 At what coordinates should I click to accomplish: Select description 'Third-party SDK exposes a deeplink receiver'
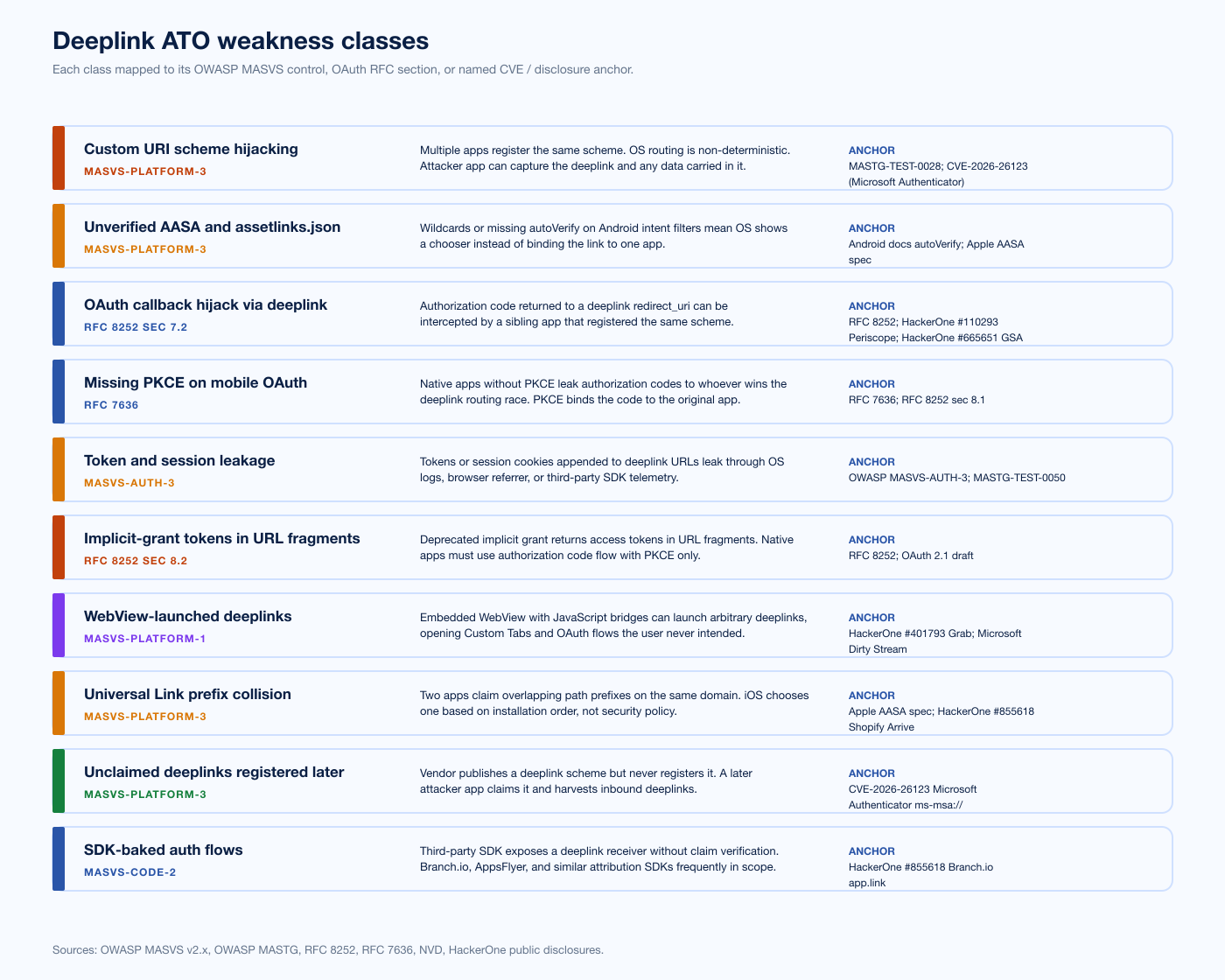599,859
